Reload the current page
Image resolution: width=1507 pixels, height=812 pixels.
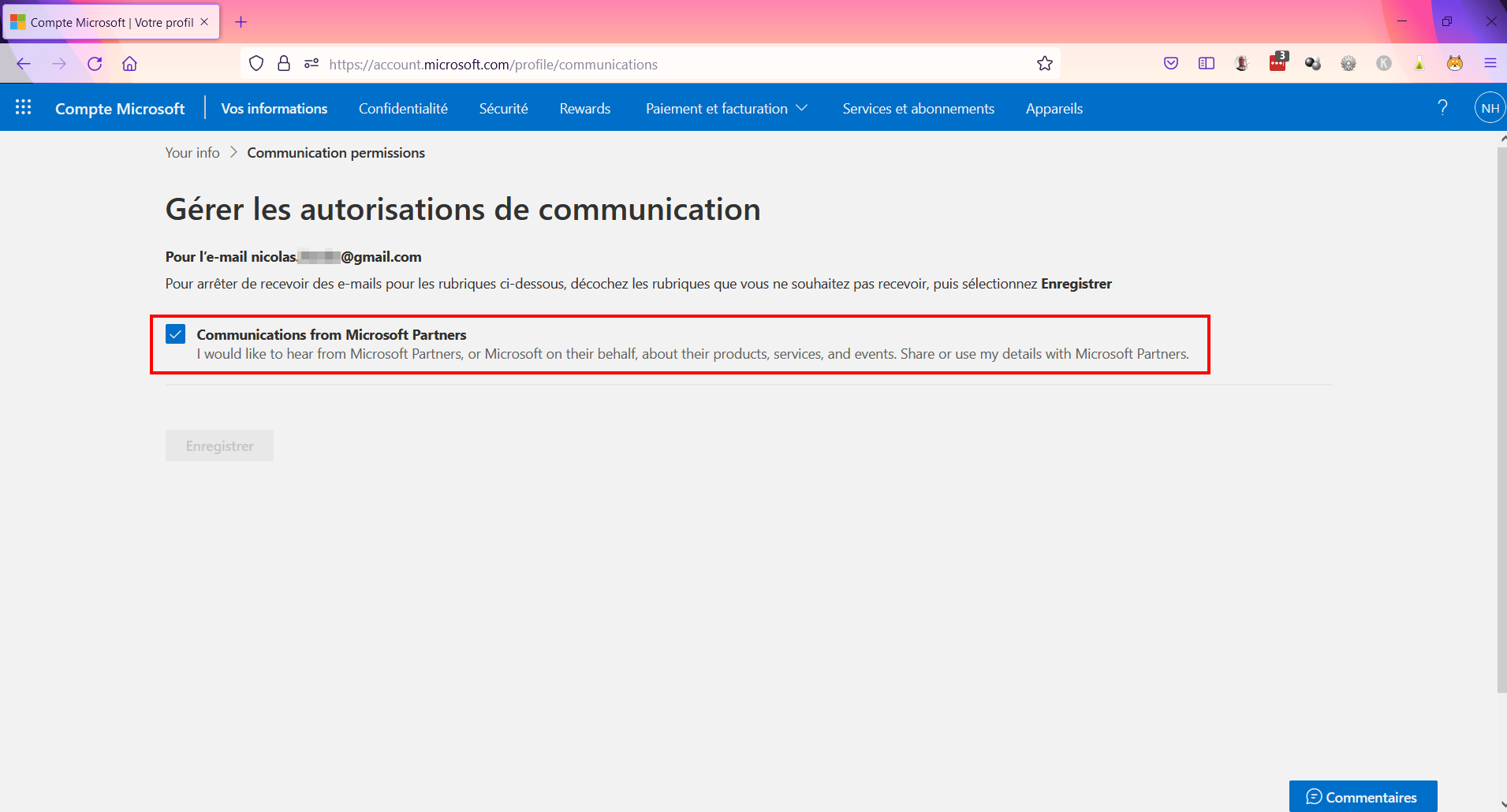(95, 64)
